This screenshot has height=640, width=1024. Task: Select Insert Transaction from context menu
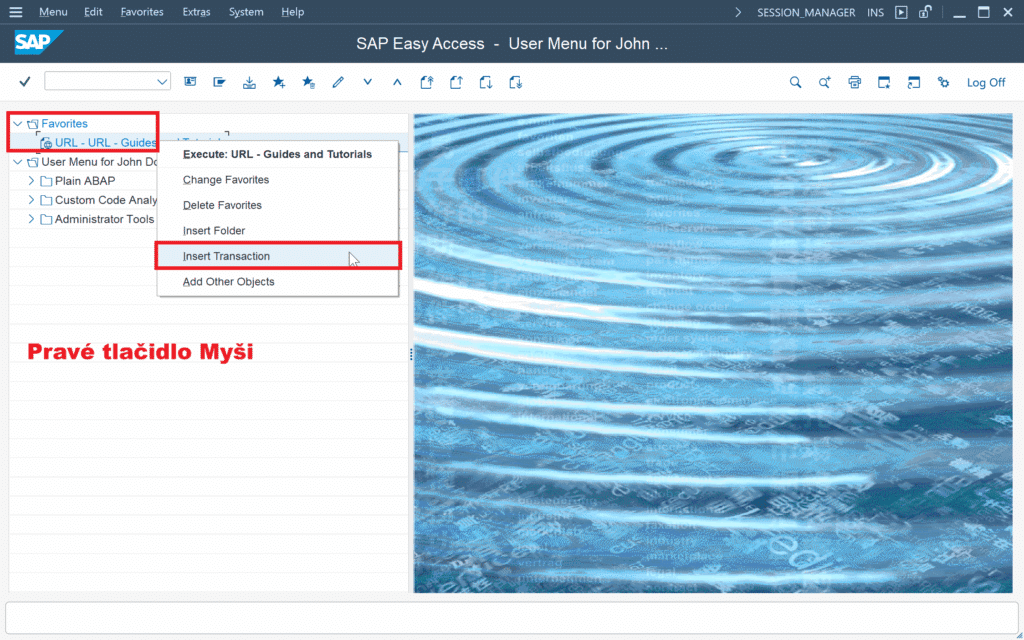227,256
